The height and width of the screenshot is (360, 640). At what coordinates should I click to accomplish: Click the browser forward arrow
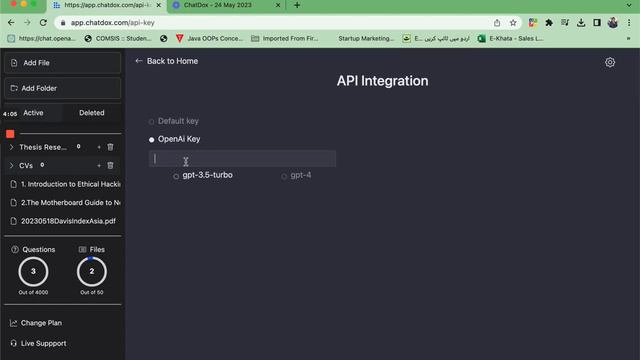(x=27, y=22)
